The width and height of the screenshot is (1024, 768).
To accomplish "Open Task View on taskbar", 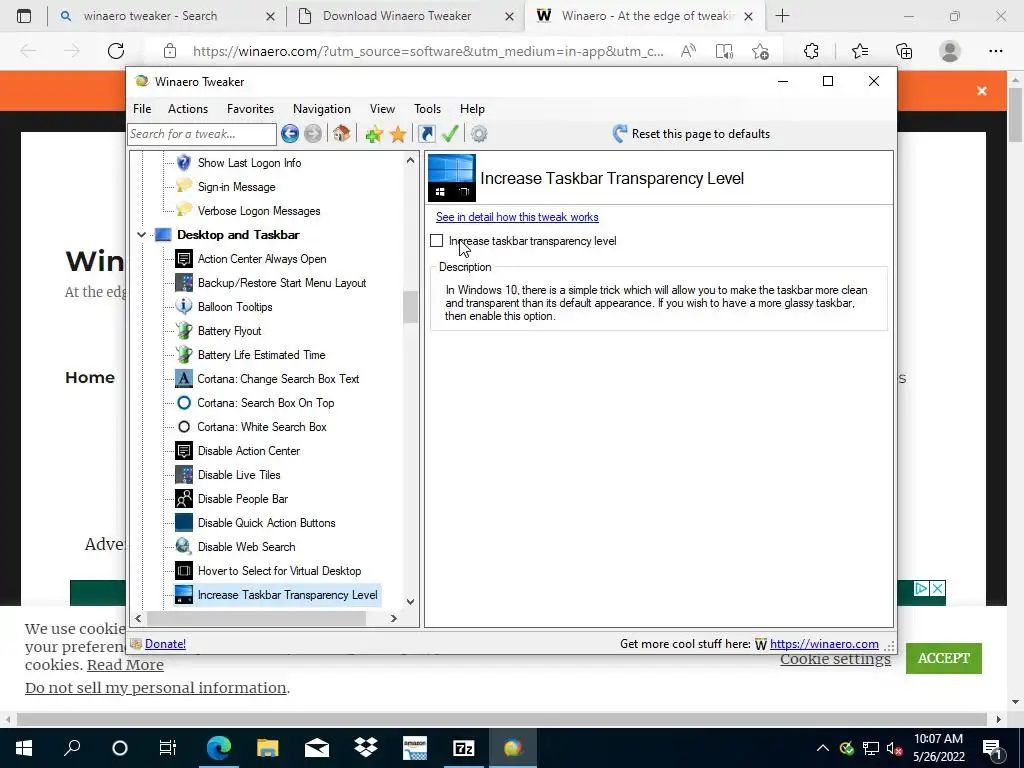I will point(168,748).
